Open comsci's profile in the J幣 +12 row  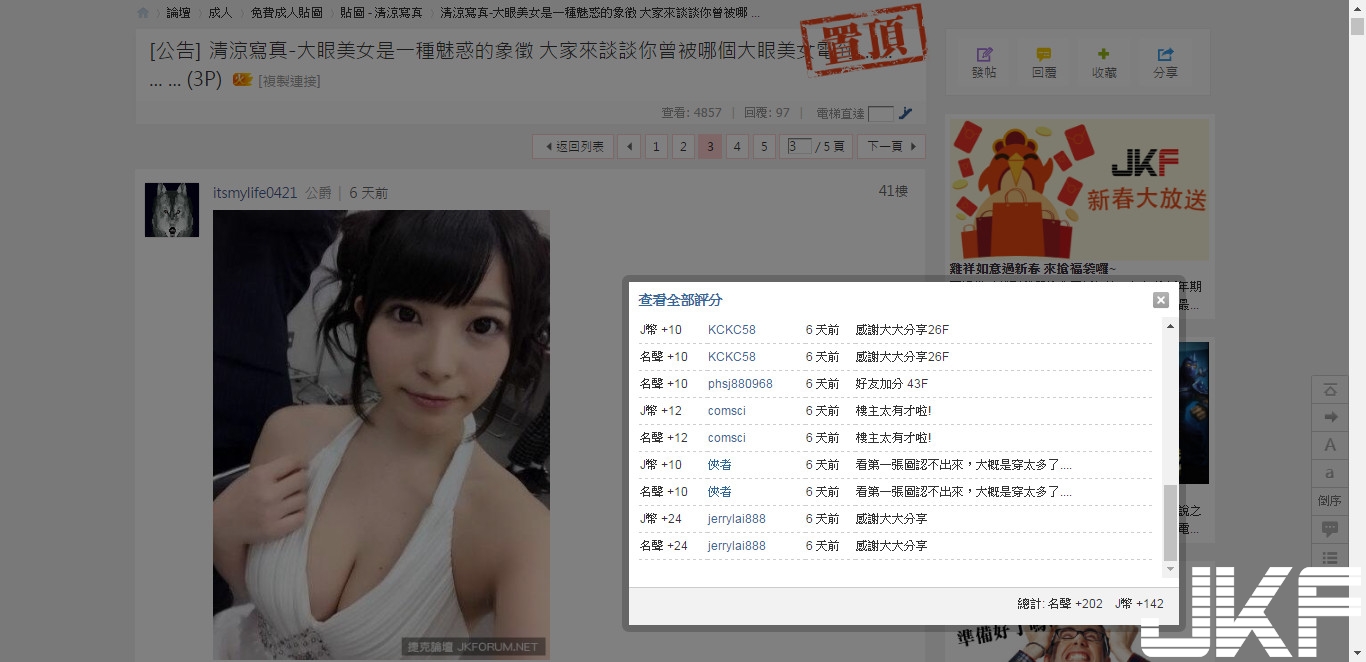(x=727, y=411)
